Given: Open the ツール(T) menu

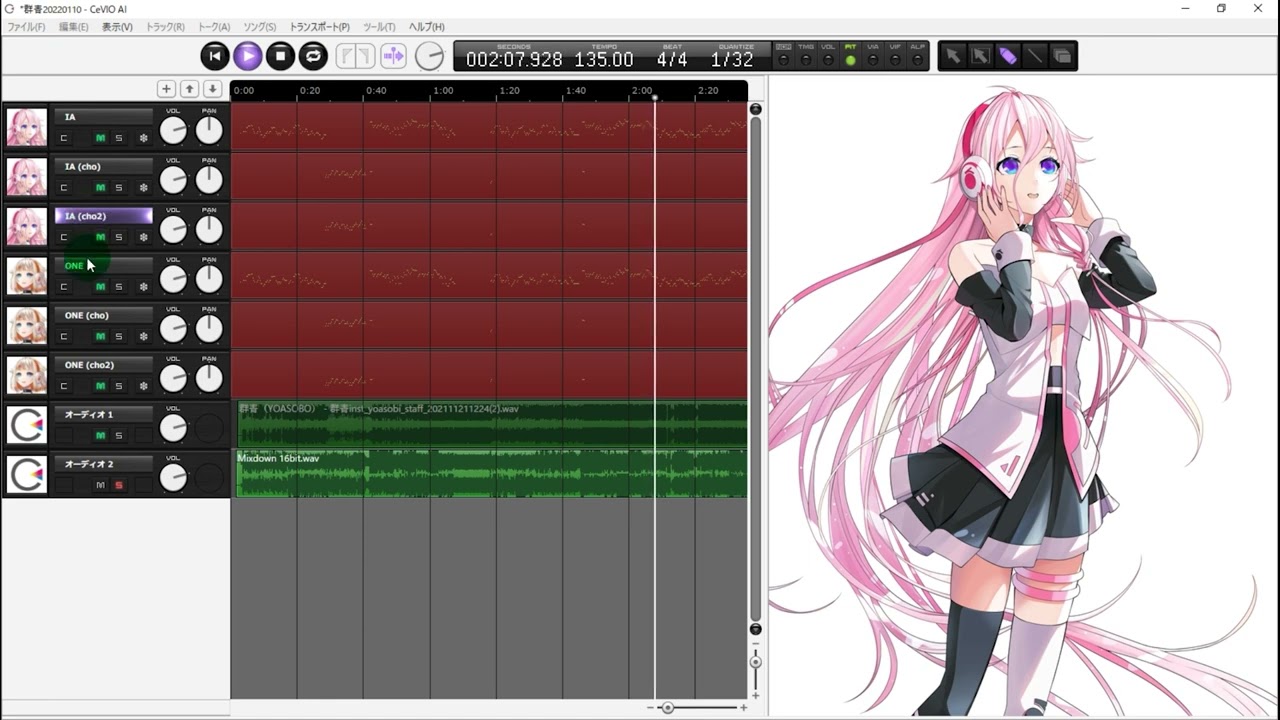Looking at the screenshot, I should tap(379, 27).
